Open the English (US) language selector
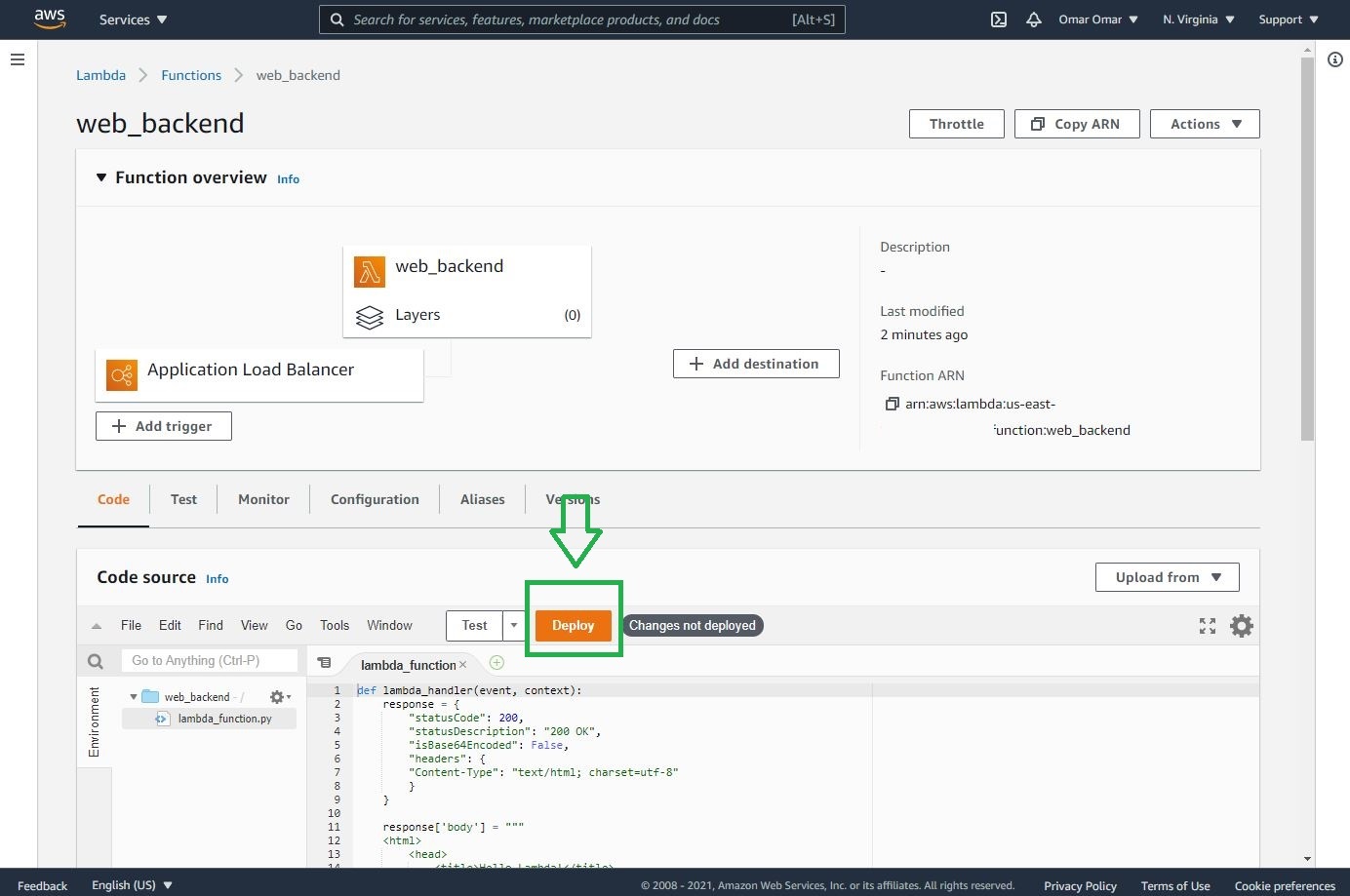The width and height of the screenshot is (1350, 896). (x=132, y=885)
